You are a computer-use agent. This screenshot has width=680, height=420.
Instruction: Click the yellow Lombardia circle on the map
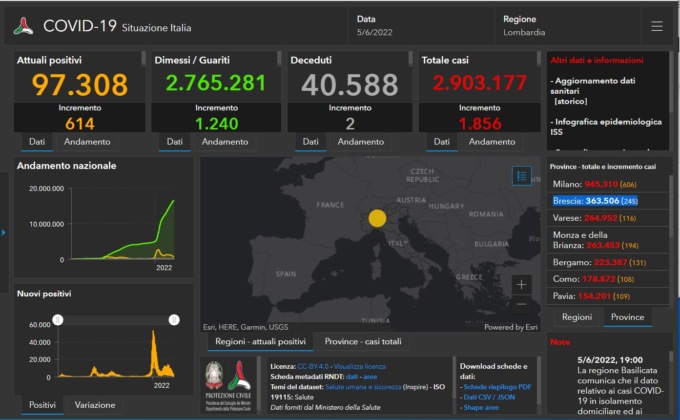(x=377, y=218)
